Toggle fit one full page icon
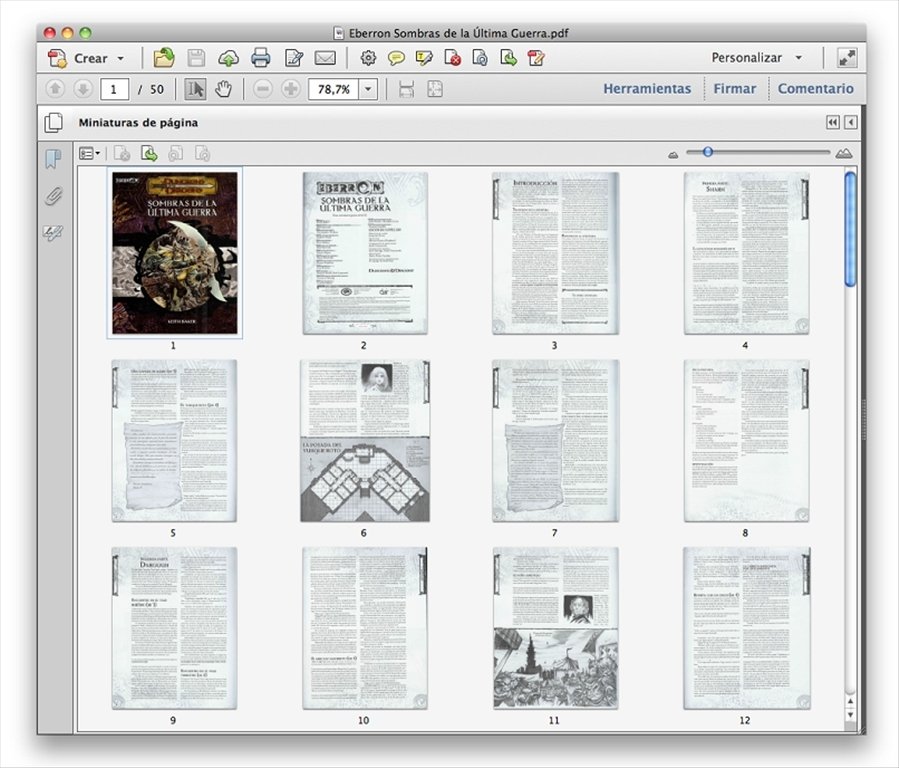Screen dimensions: 899x768 (435, 89)
